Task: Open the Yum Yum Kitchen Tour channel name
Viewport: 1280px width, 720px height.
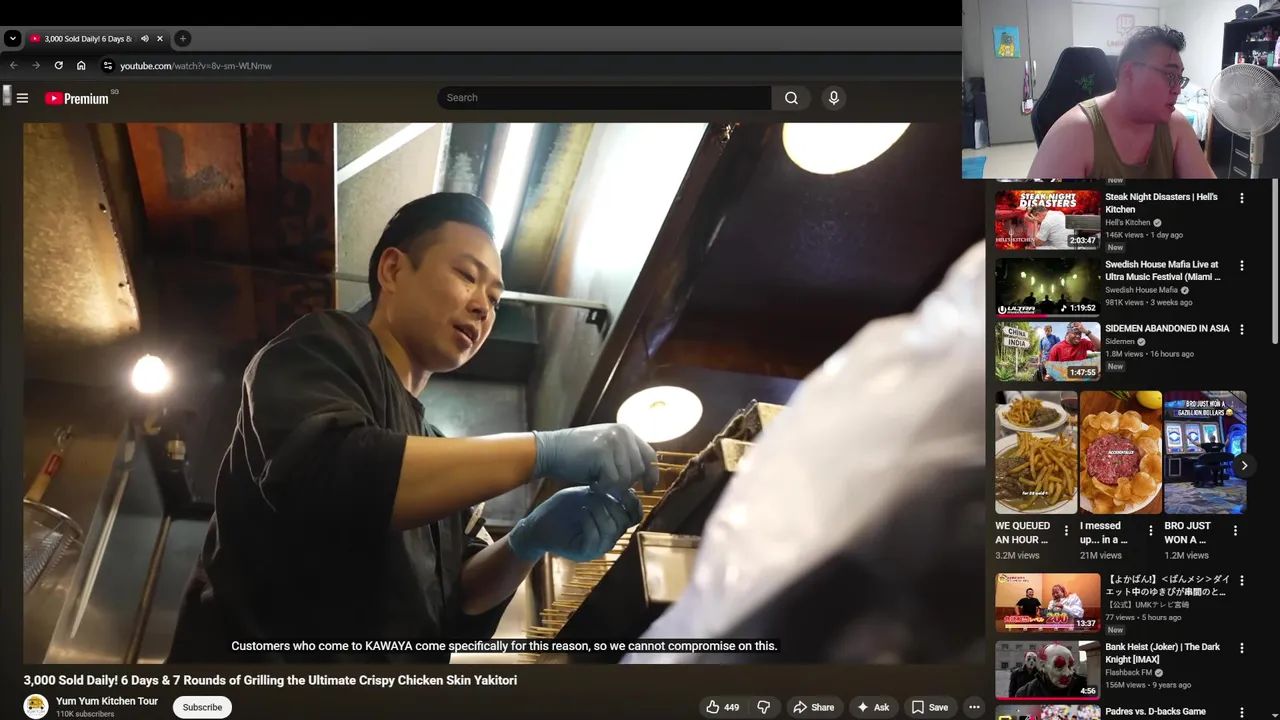Action: click(107, 701)
